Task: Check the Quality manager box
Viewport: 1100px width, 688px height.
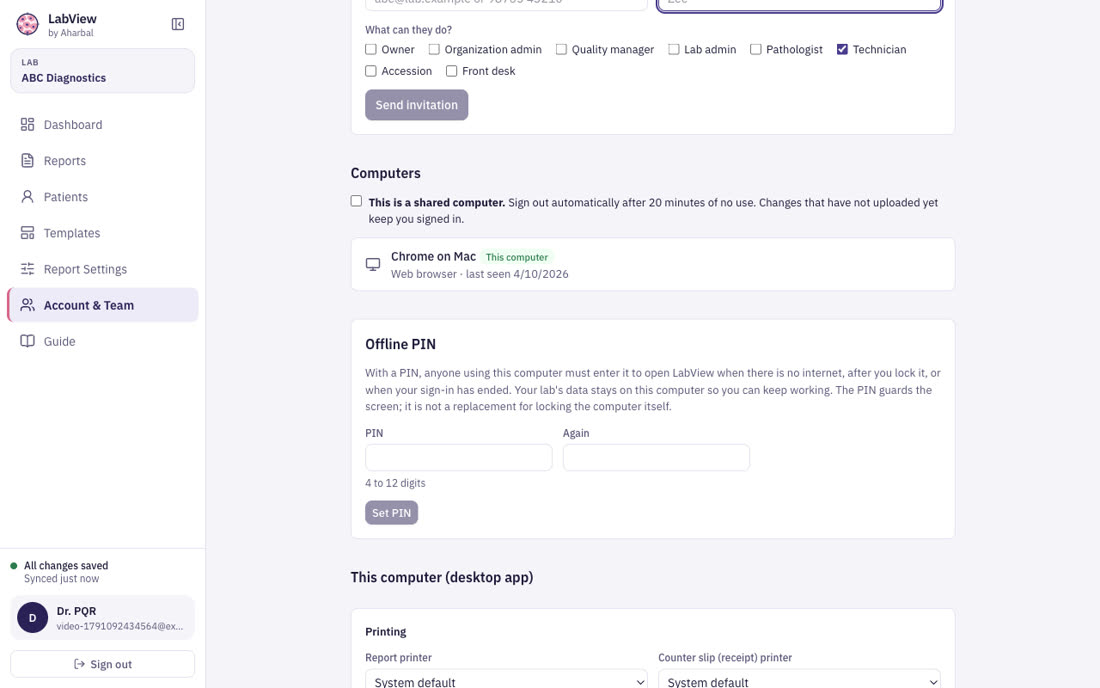Action: click(561, 49)
